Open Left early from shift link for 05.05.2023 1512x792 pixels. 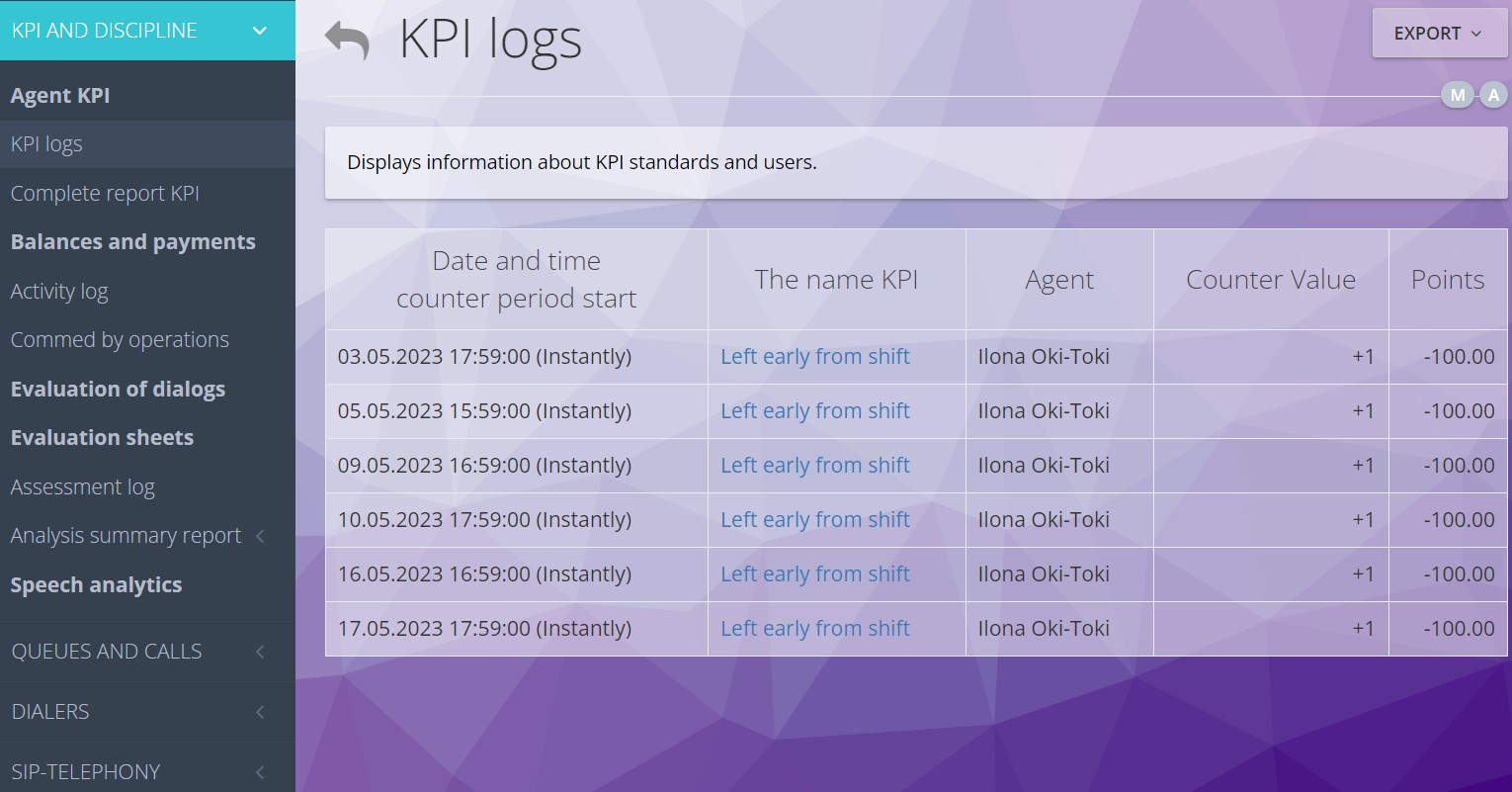tap(815, 411)
